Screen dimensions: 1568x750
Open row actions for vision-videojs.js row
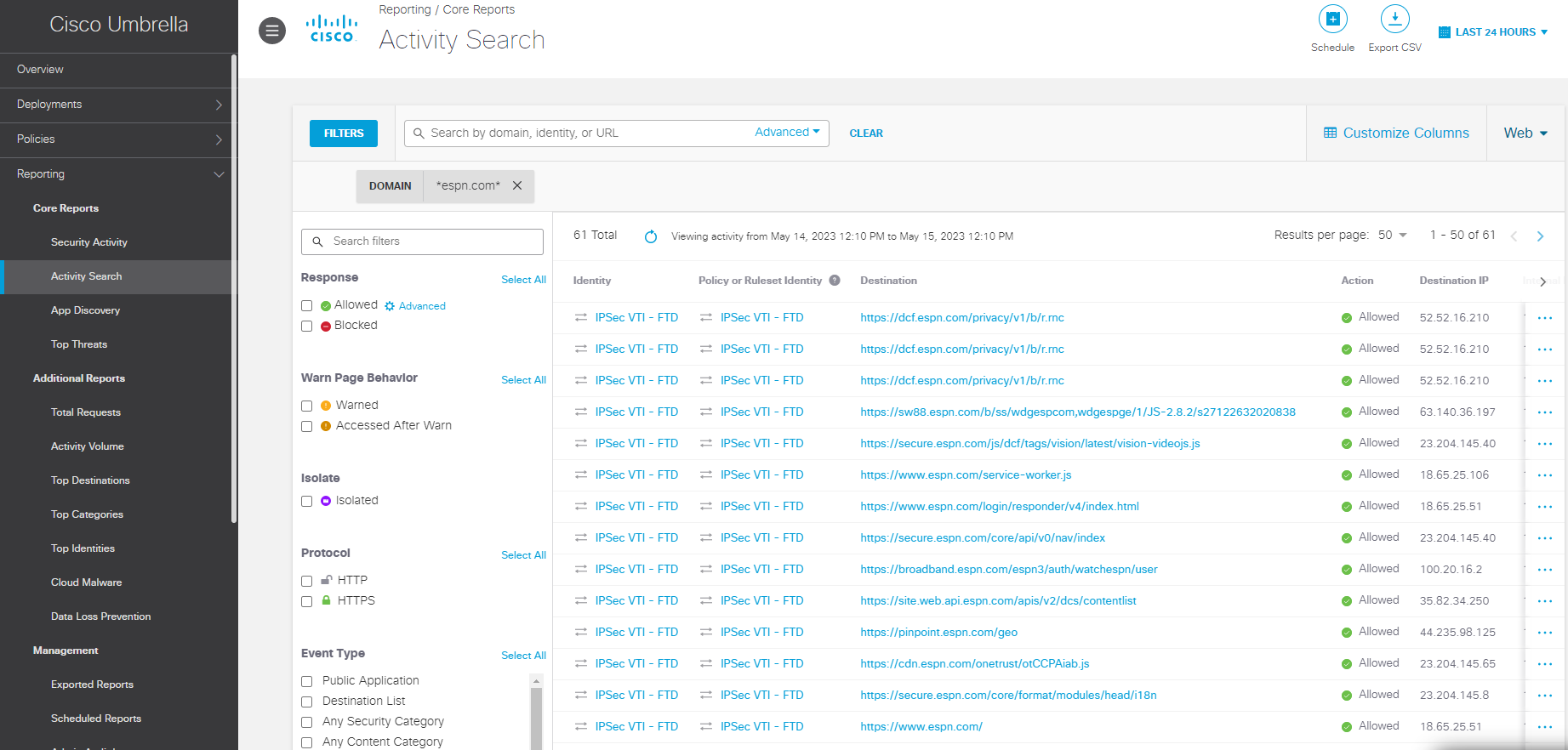[x=1545, y=444]
